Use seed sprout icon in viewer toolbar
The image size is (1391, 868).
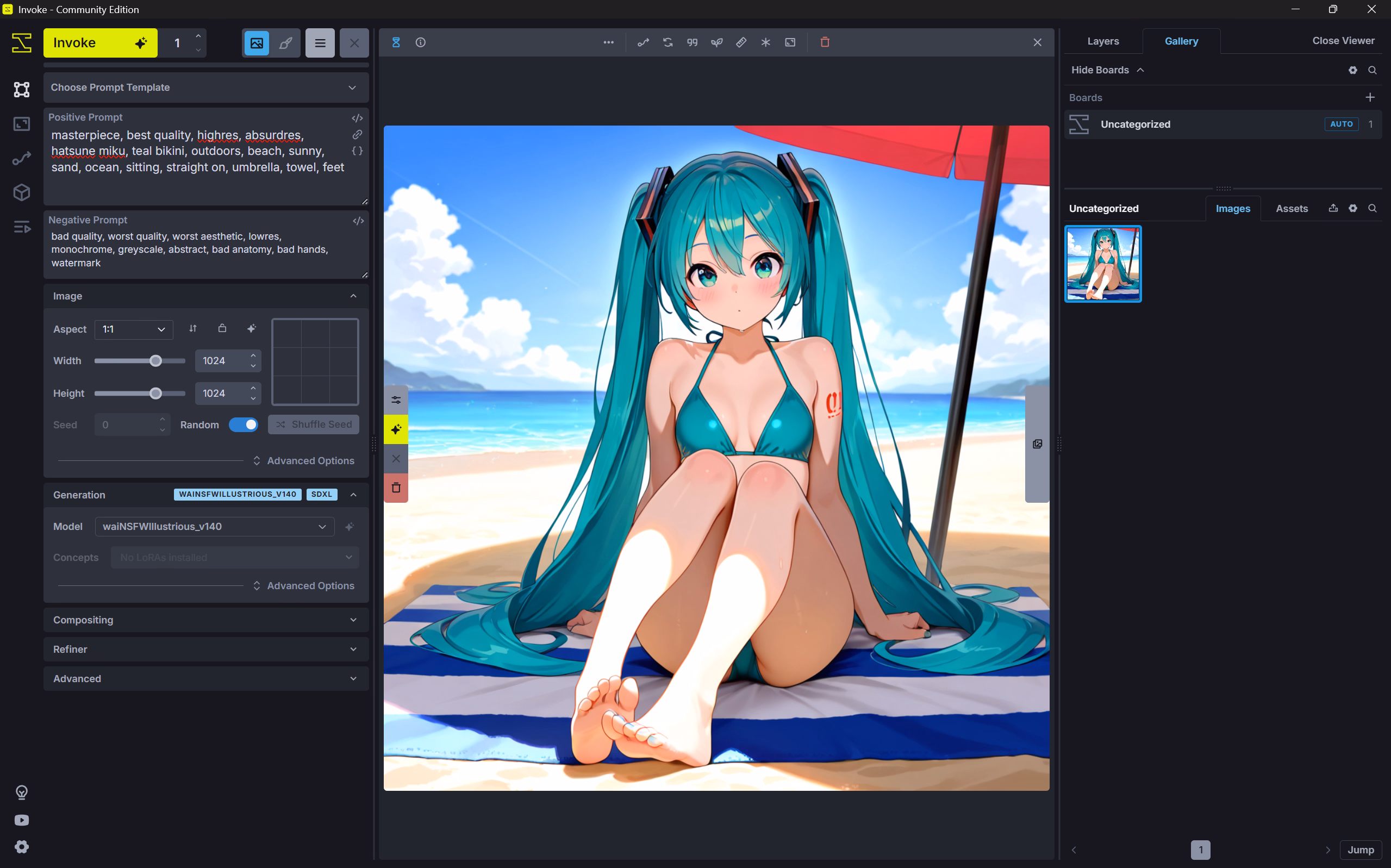[x=716, y=42]
